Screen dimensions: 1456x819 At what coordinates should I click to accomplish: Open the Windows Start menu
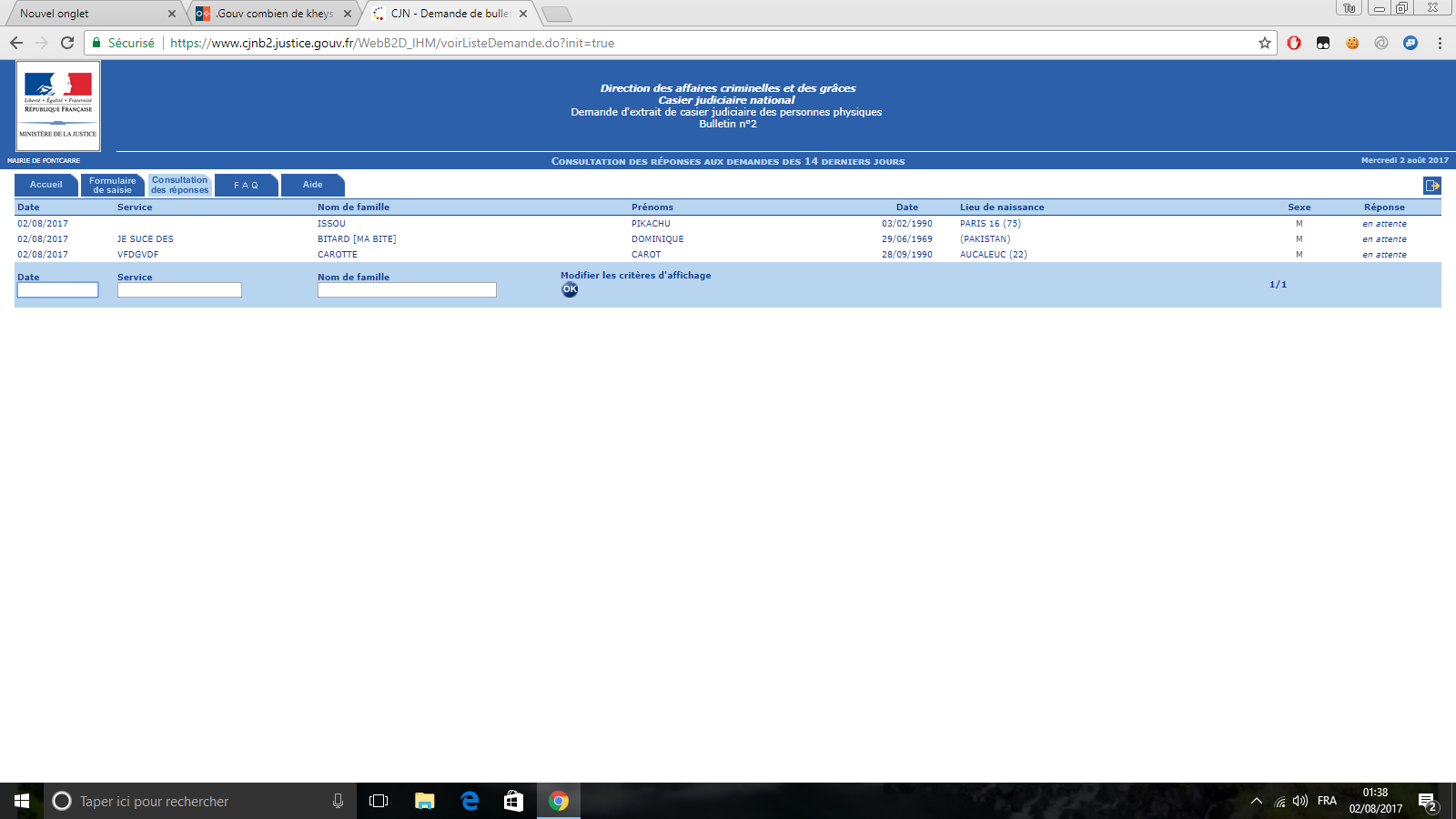click(22, 801)
